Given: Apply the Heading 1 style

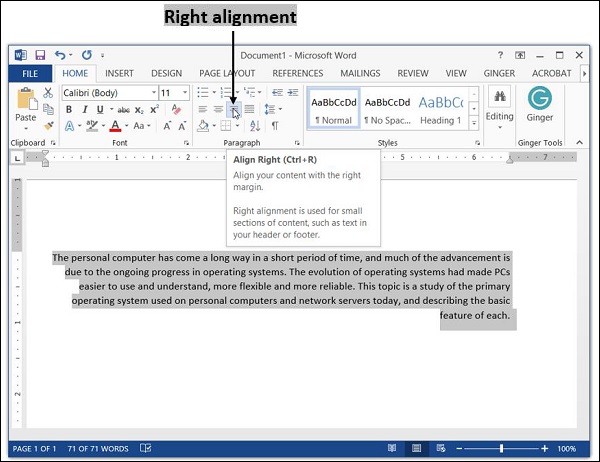Looking at the screenshot, I should tap(441, 109).
